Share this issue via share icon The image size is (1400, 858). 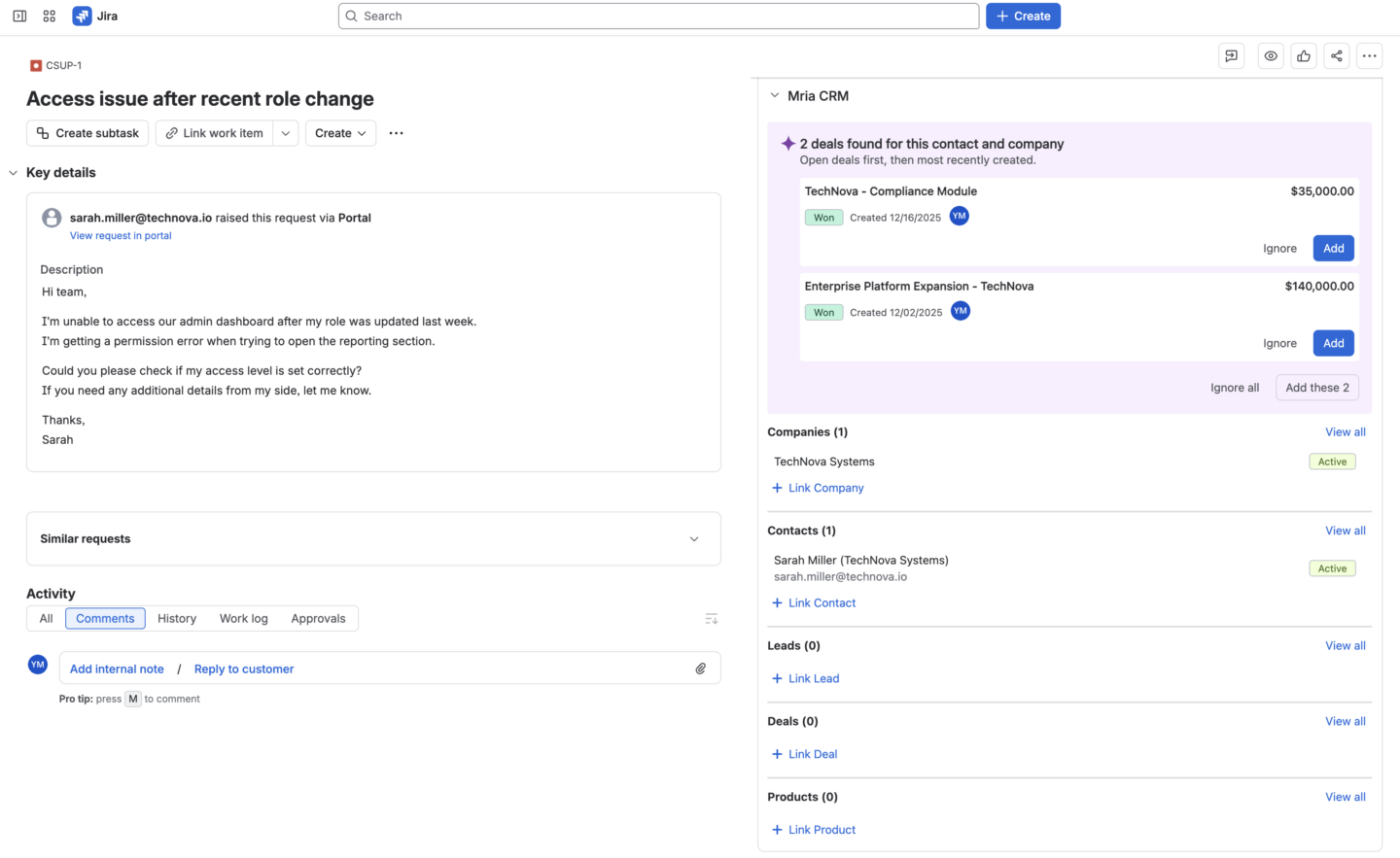coord(1337,56)
